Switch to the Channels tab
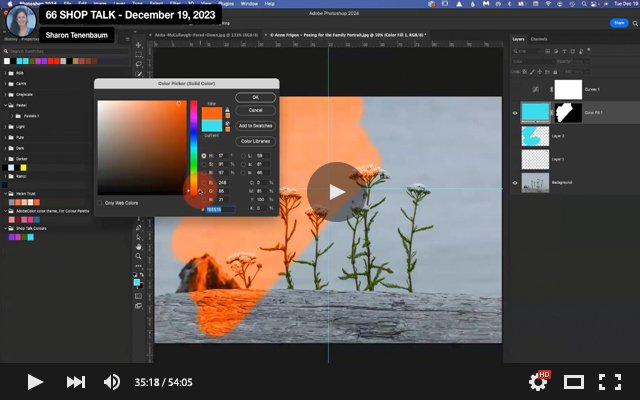 click(539, 39)
